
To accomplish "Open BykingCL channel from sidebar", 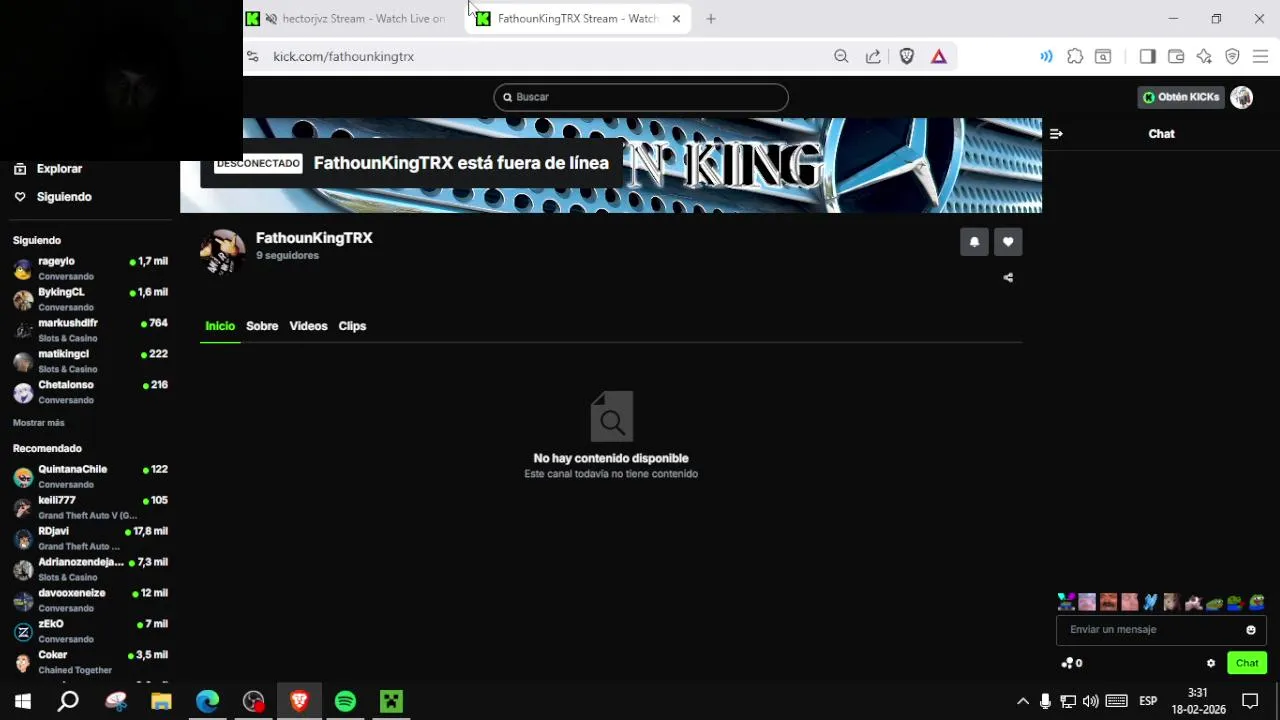I will click(x=90, y=299).
